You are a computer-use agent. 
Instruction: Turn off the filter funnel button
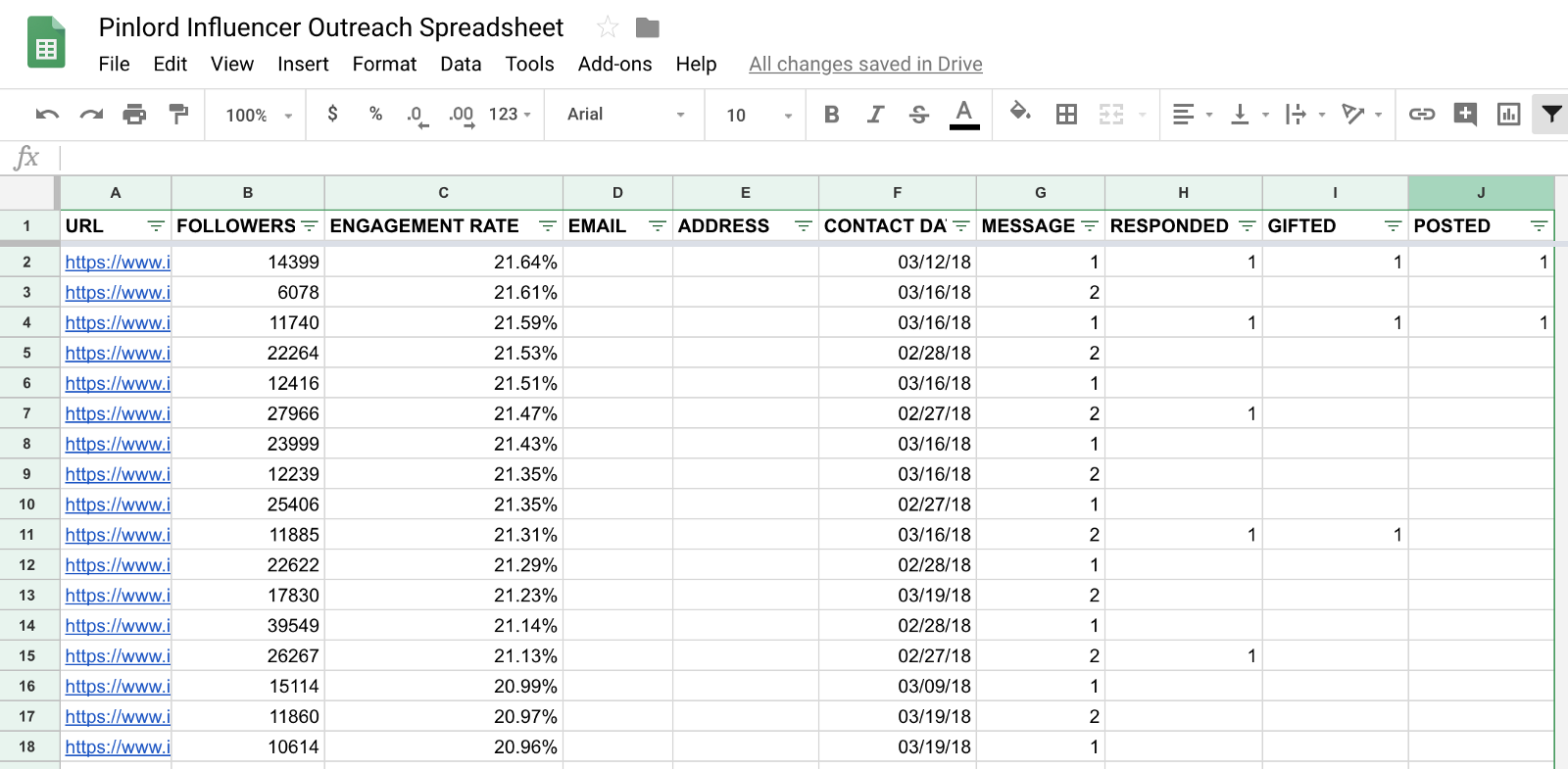click(1551, 115)
